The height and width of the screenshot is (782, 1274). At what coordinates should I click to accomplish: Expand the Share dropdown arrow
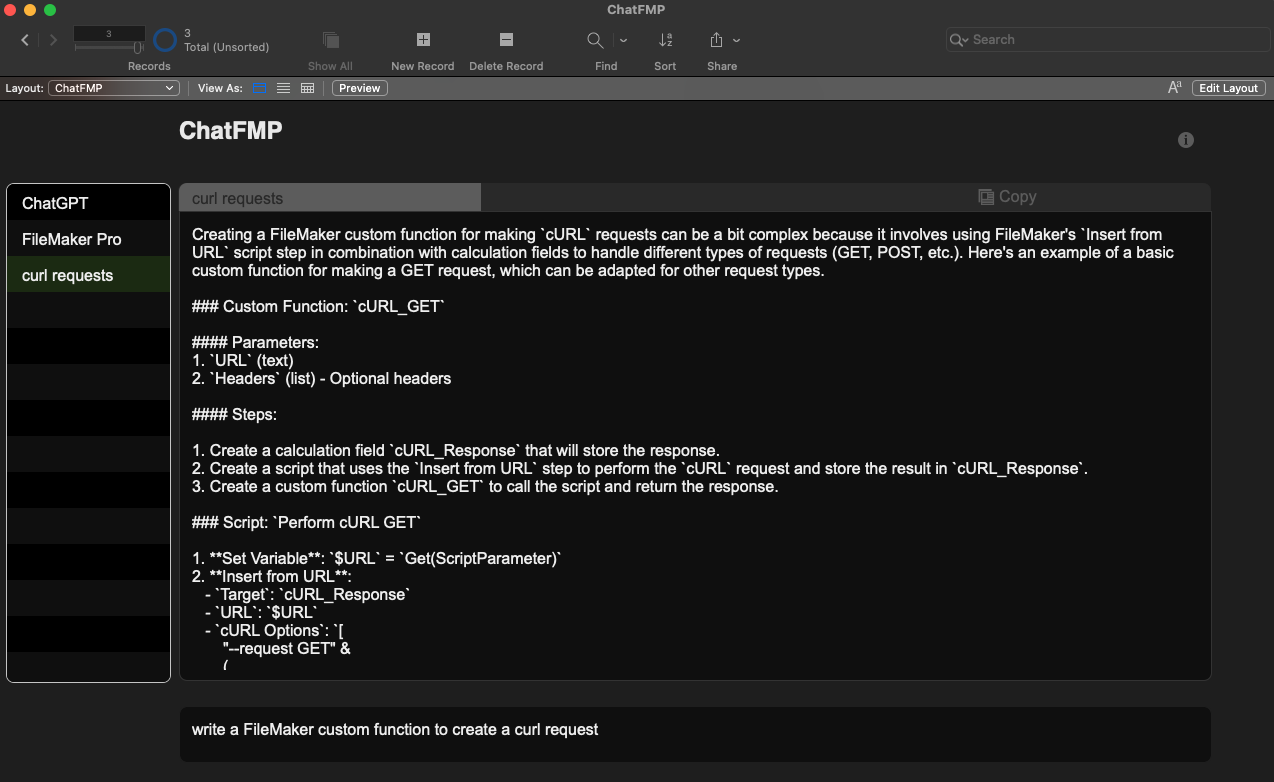pyautogui.click(x=737, y=40)
